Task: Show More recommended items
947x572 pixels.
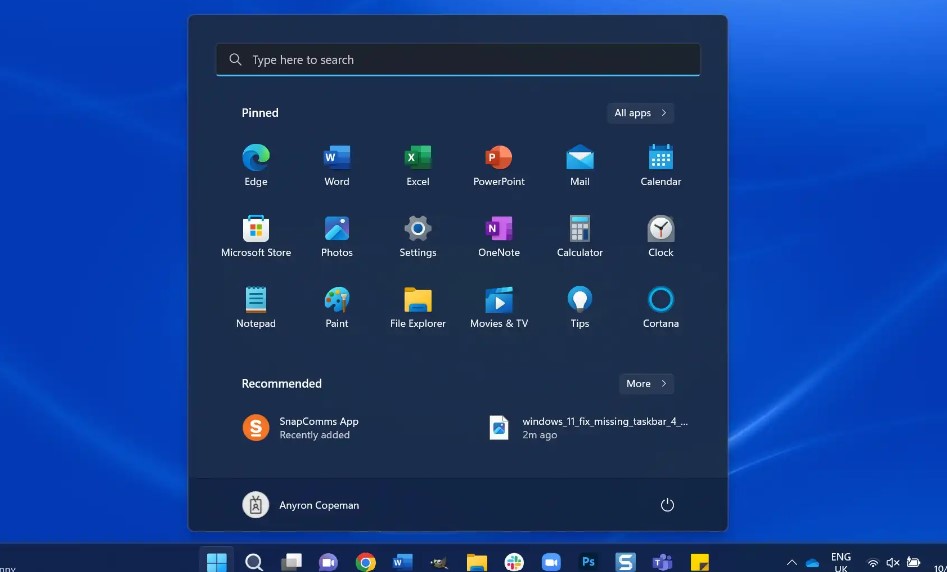Action: click(x=646, y=384)
